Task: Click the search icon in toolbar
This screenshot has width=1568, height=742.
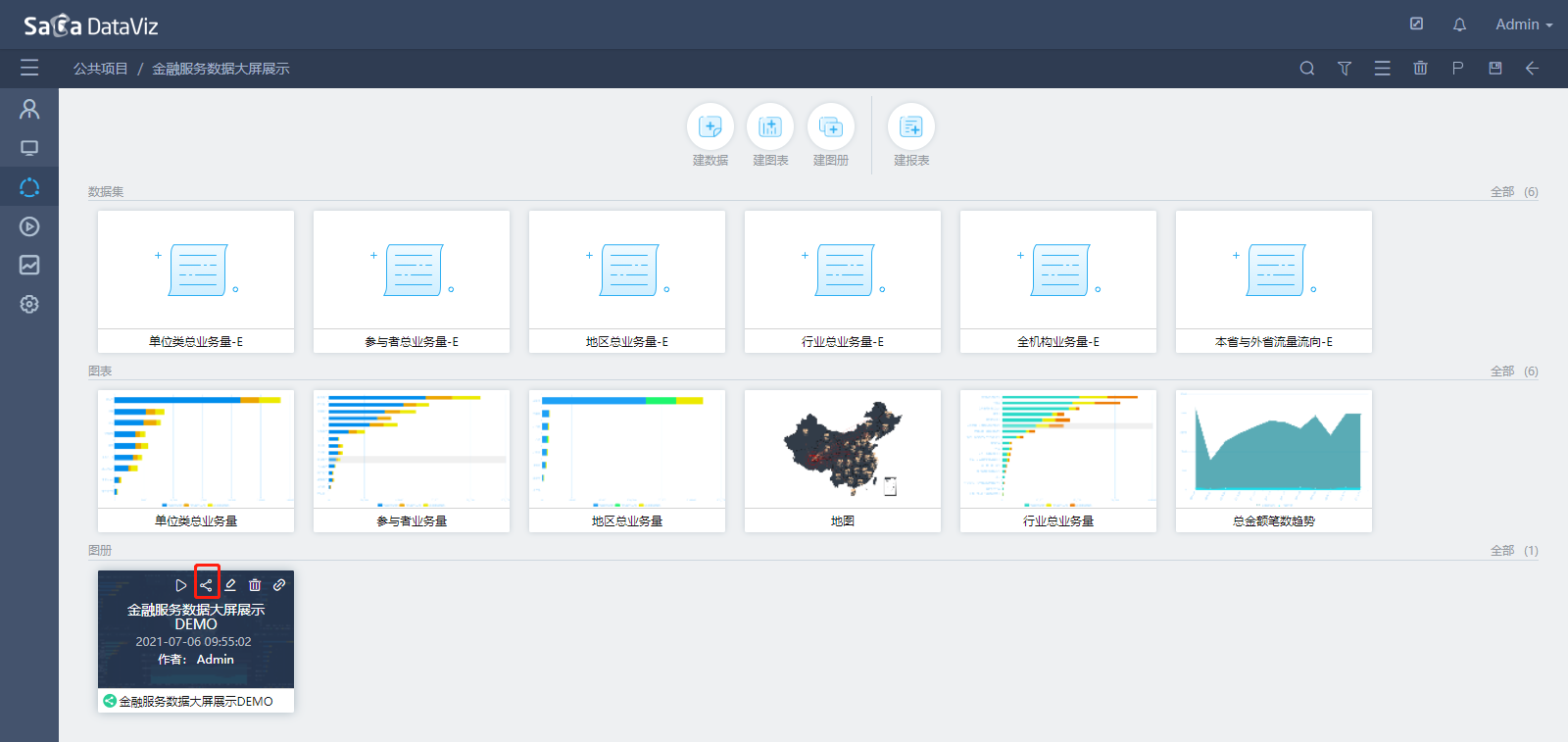Action: point(1307,69)
